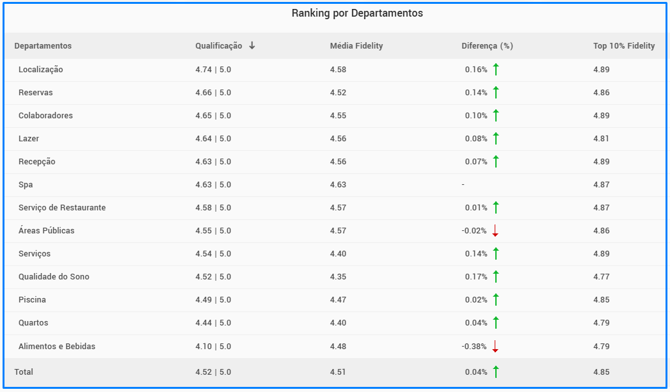Click the red down arrow for Áreas Públicas
This screenshot has height=392, width=670.
pos(495,230)
